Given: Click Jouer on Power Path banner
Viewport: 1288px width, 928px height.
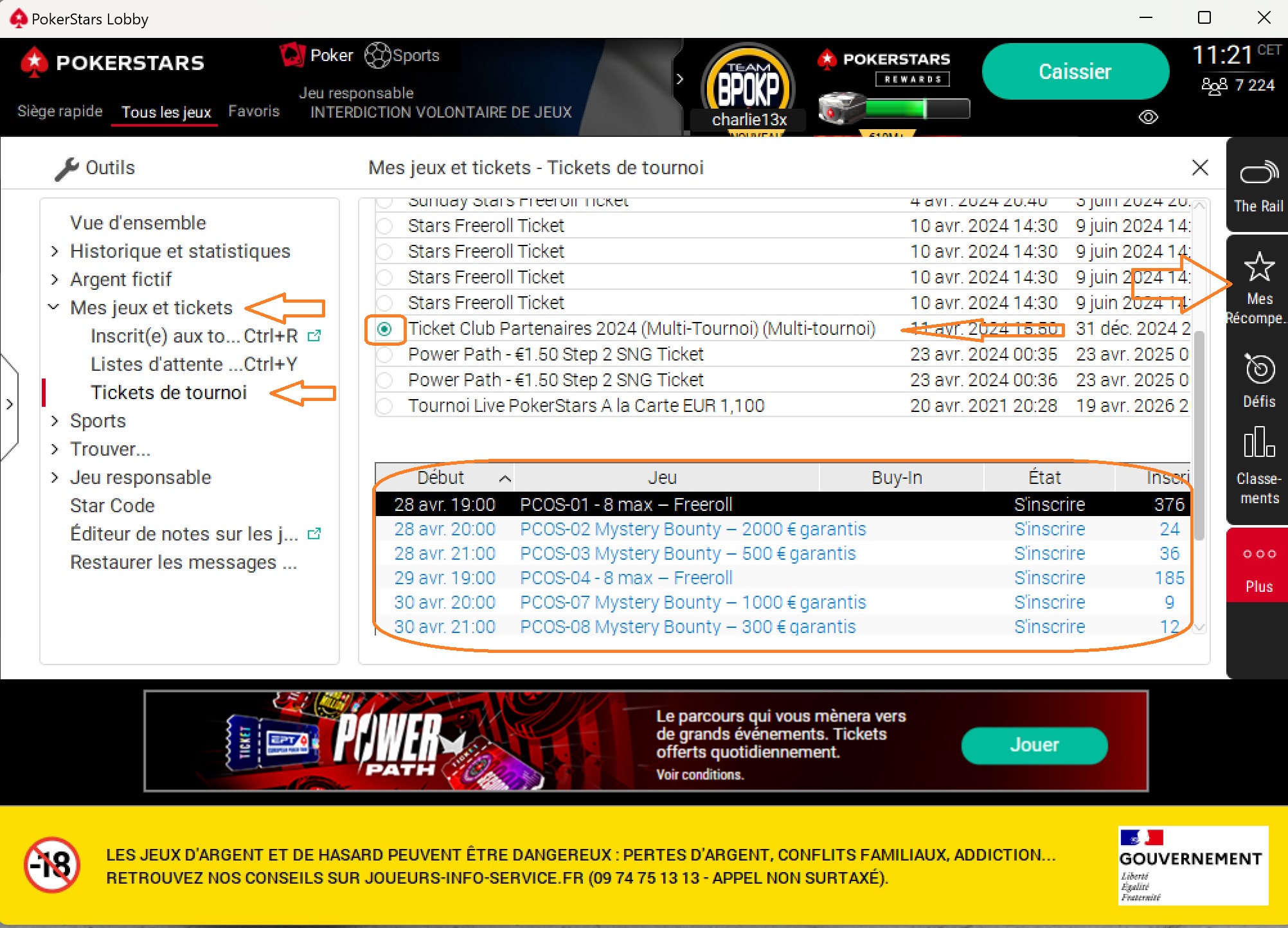Looking at the screenshot, I should [x=1034, y=745].
